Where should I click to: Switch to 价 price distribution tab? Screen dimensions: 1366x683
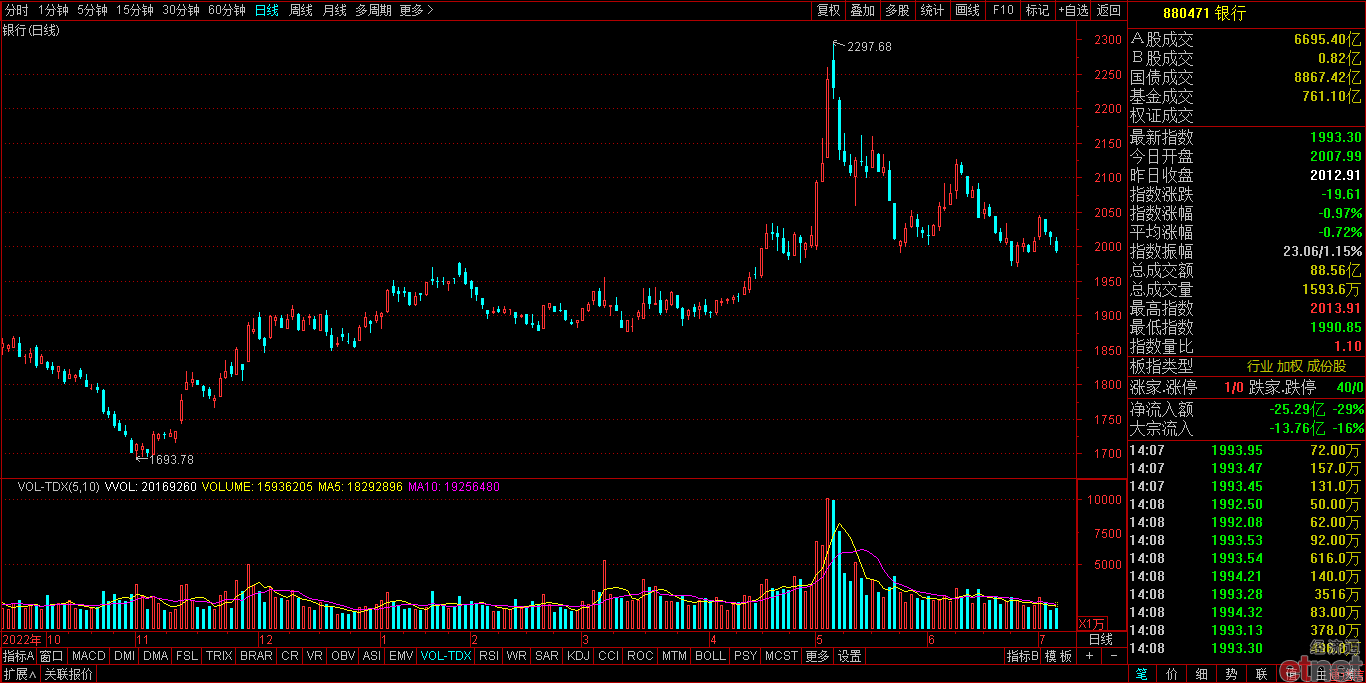click(x=1172, y=673)
